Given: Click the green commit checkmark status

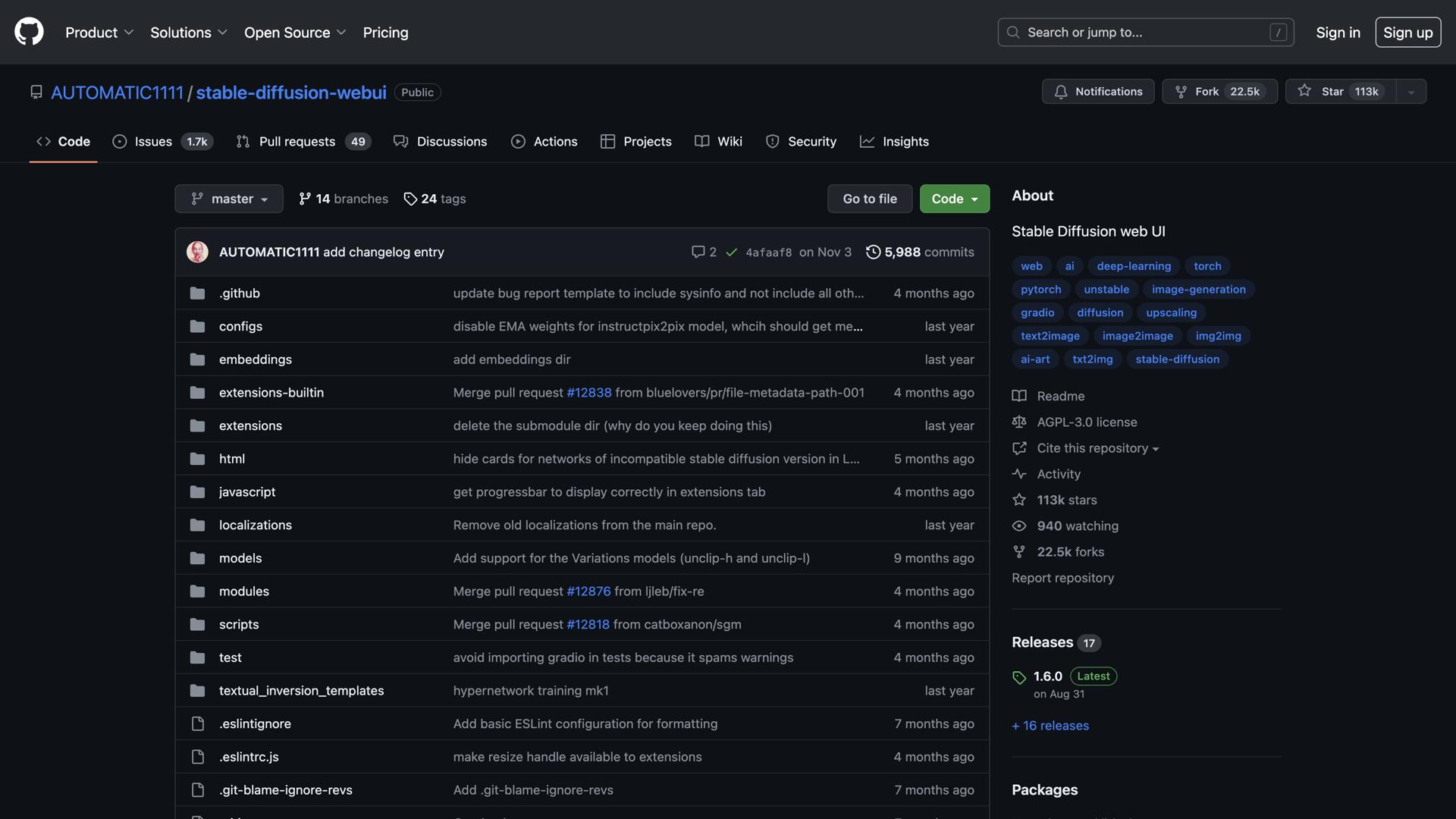Looking at the screenshot, I should click(731, 252).
